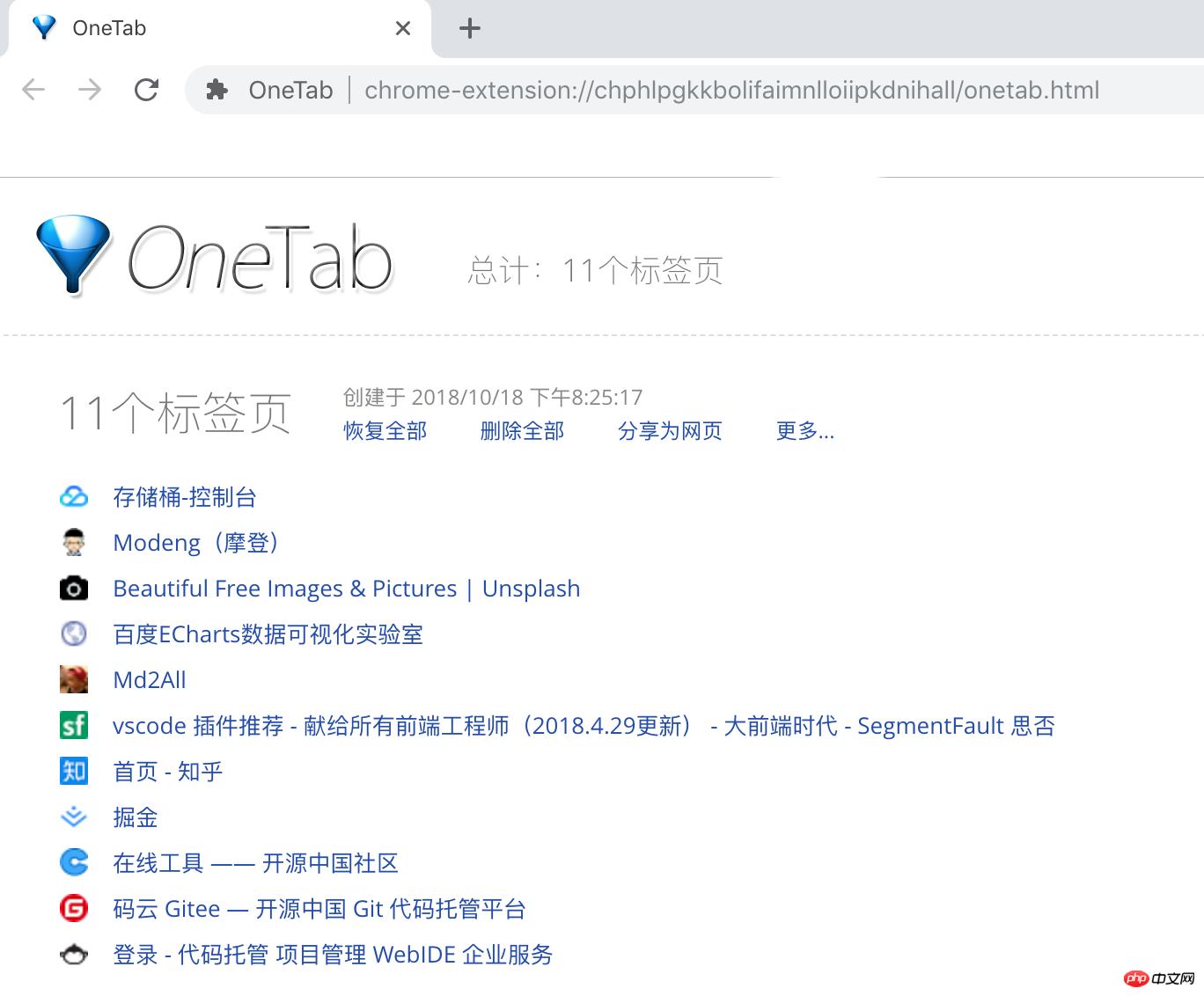Click 分享为网页 share link
Screen dimensions: 1204x996
pos(670,431)
